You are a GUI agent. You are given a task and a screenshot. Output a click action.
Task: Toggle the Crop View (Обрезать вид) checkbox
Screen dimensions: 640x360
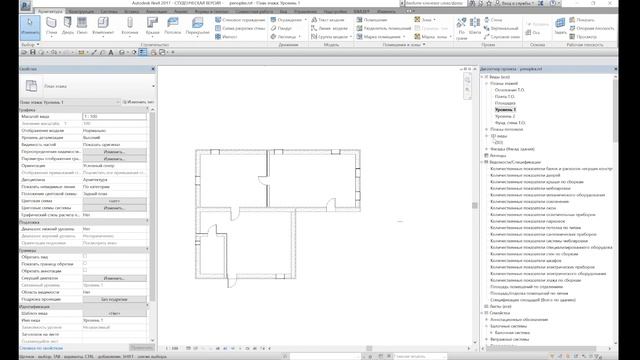point(85,256)
